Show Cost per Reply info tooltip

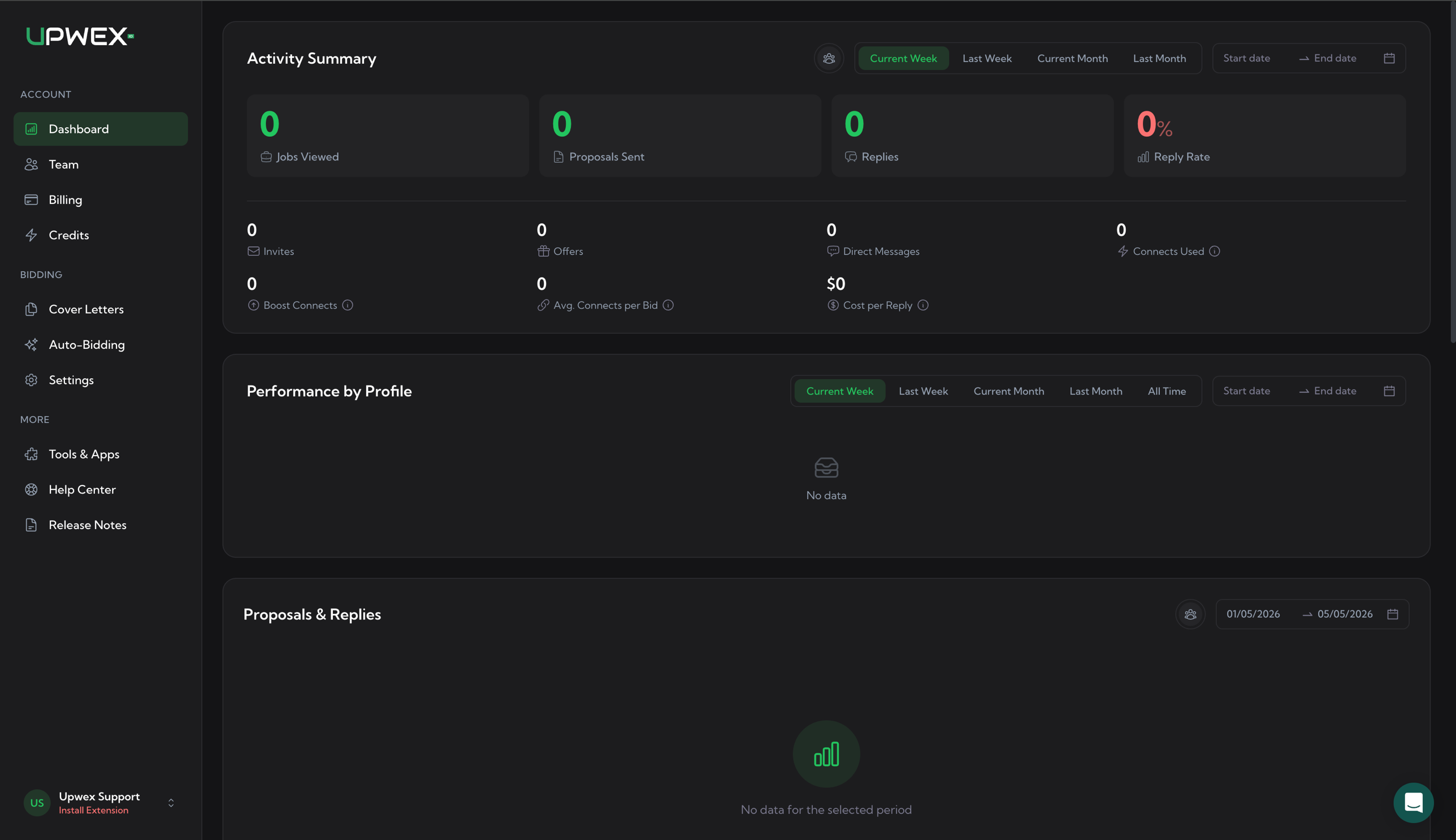click(x=923, y=305)
